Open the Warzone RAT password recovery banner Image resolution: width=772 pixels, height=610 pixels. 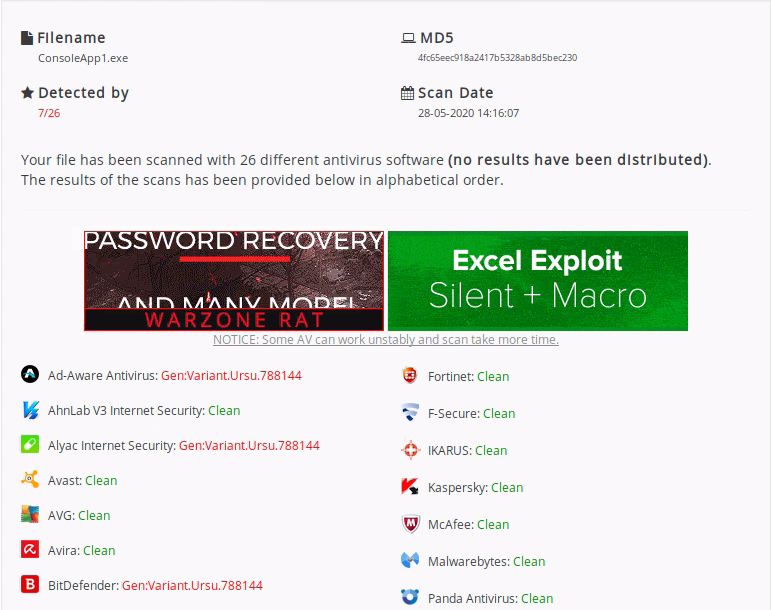pyautogui.click(x=234, y=281)
